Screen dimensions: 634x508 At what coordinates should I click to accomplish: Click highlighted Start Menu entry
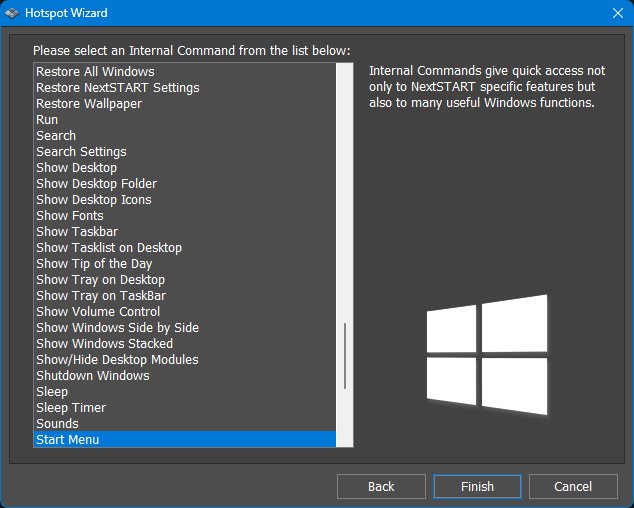[185, 439]
